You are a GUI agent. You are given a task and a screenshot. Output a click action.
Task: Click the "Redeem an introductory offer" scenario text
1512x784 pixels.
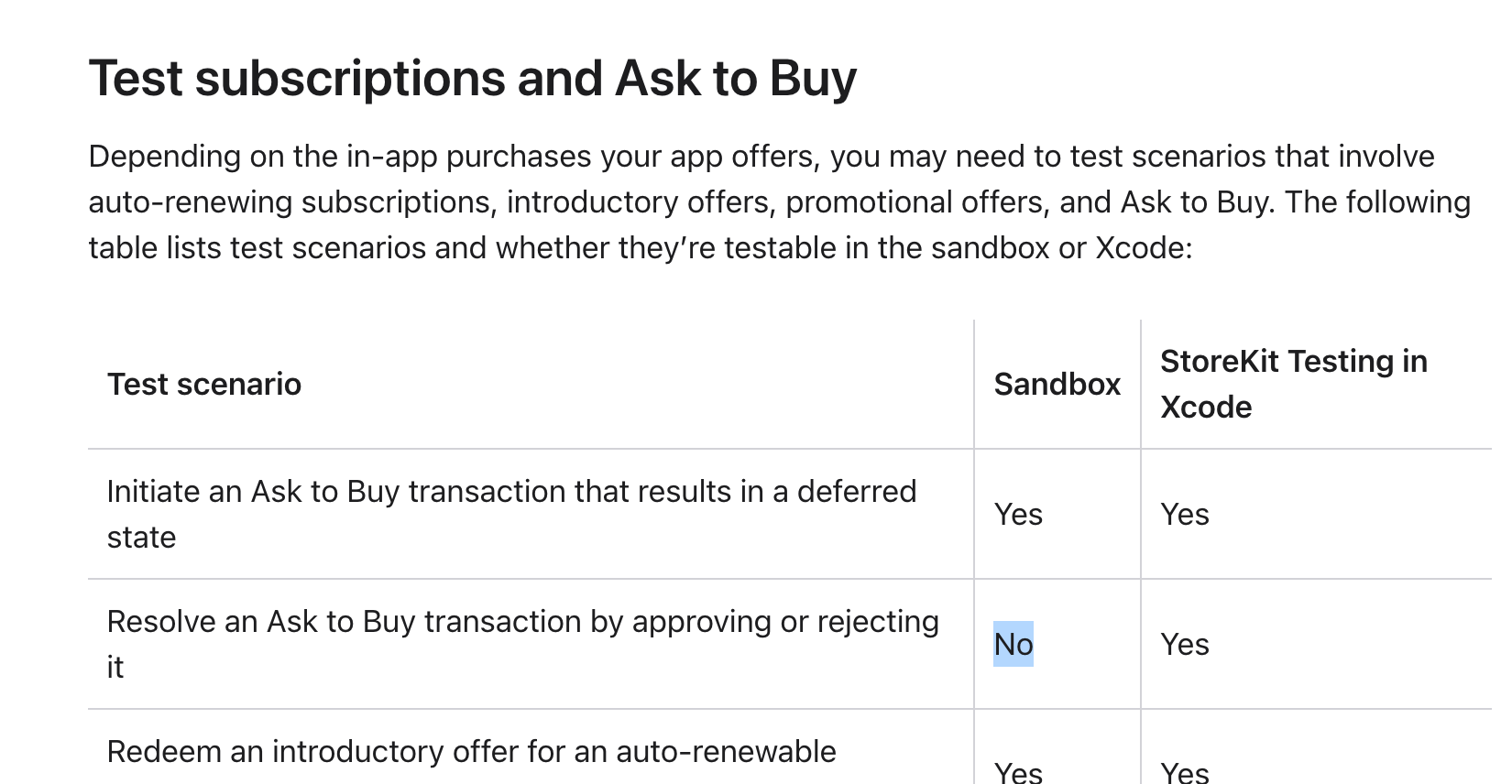click(471, 752)
